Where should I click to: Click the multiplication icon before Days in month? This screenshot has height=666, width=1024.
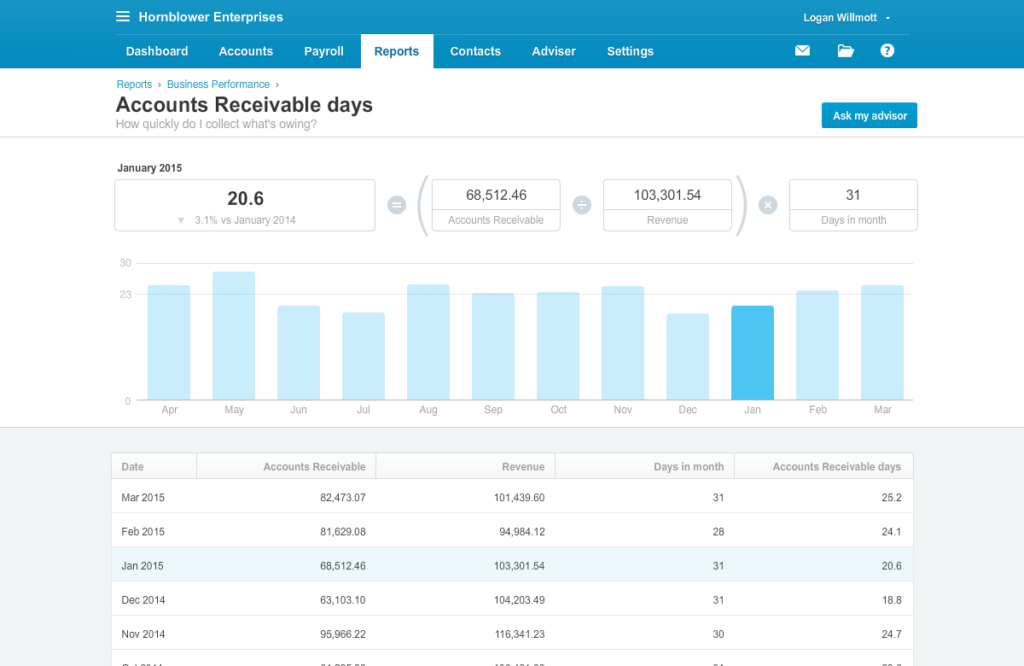pos(767,204)
